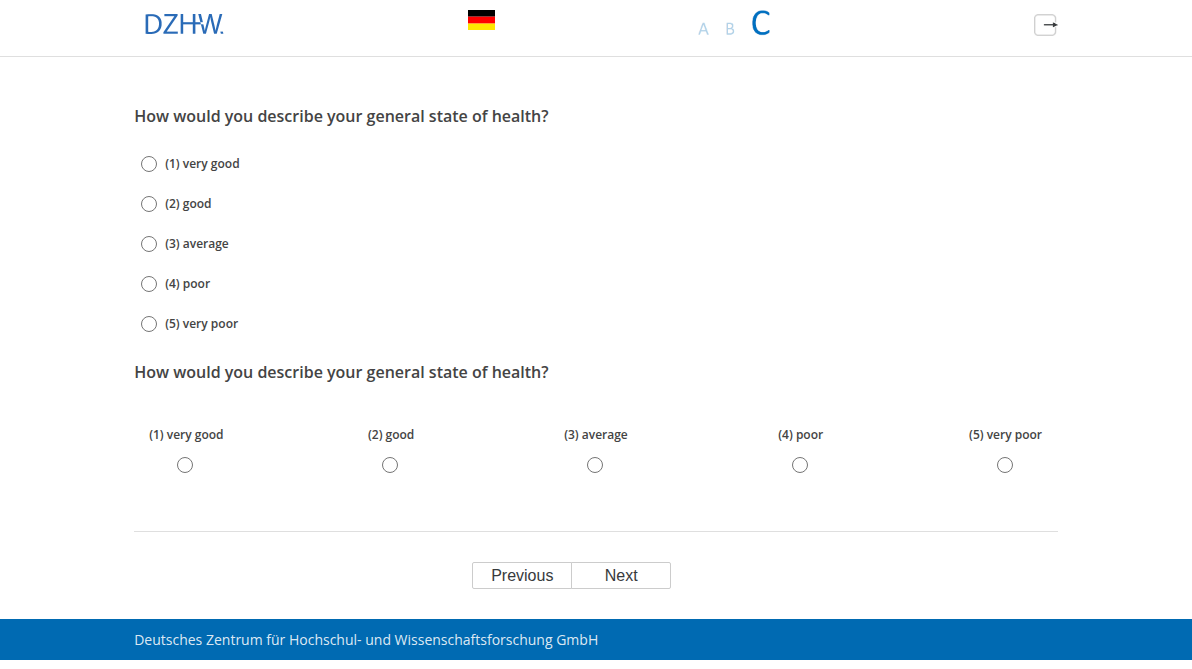Click the first health question heading

tap(341, 116)
